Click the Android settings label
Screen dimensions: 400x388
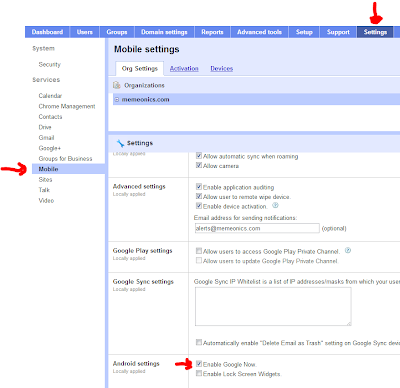point(136,364)
